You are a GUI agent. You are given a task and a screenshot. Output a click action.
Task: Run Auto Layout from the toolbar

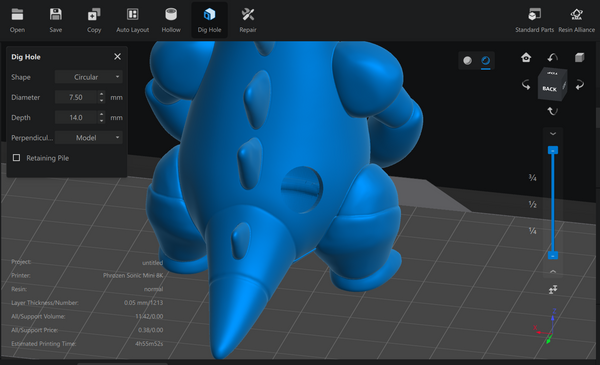132,20
